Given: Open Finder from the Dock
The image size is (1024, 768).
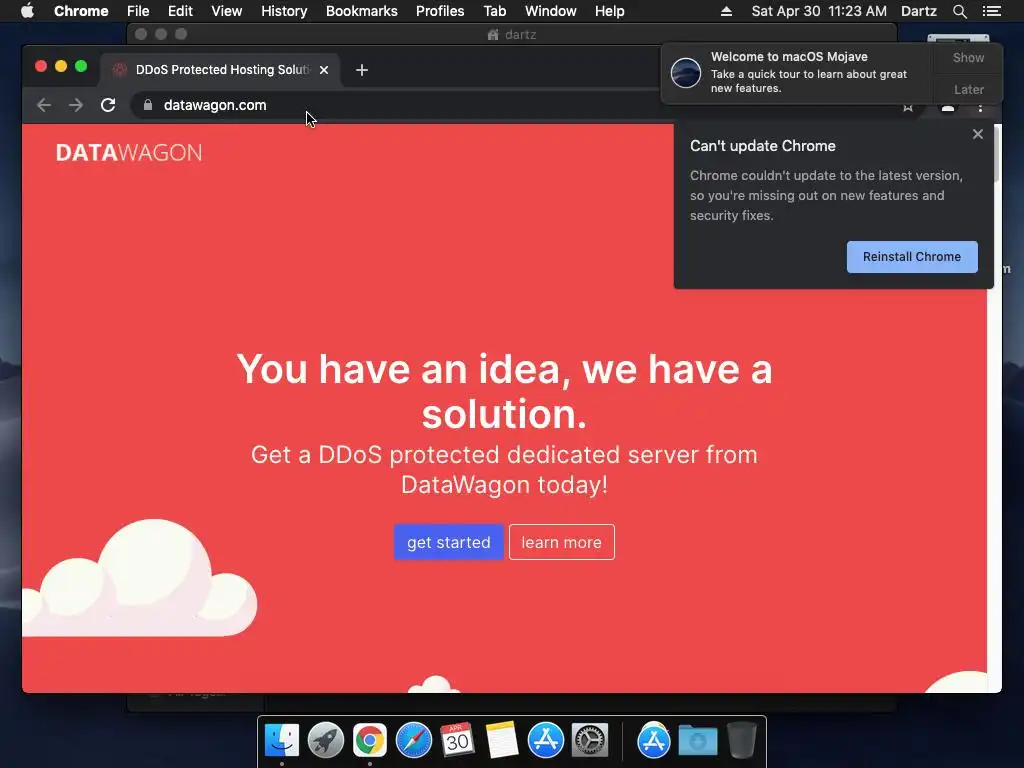Looking at the screenshot, I should click(281, 741).
